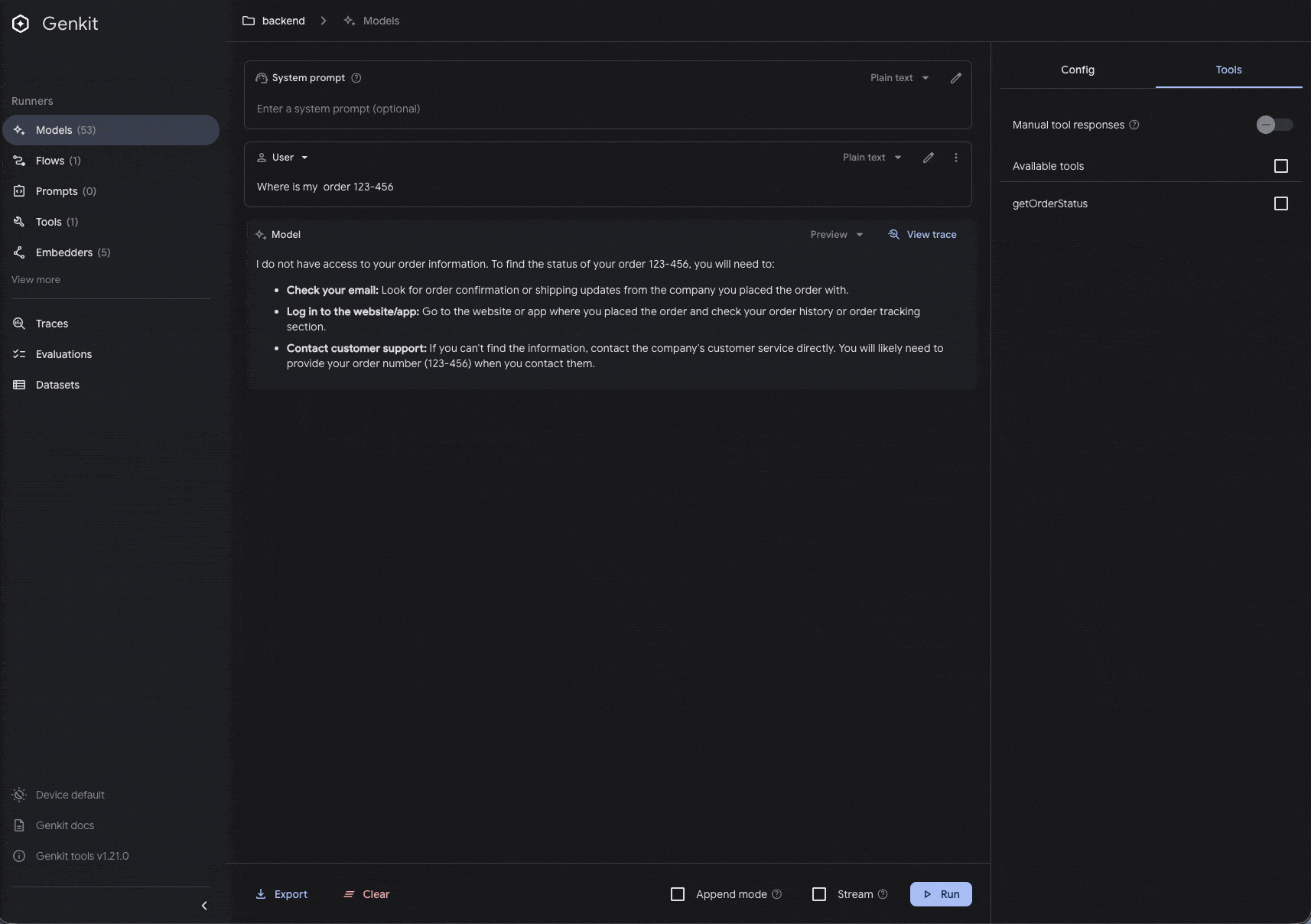Click the Genkit logo icon
This screenshot has width=1311, height=924.
pos(21,24)
